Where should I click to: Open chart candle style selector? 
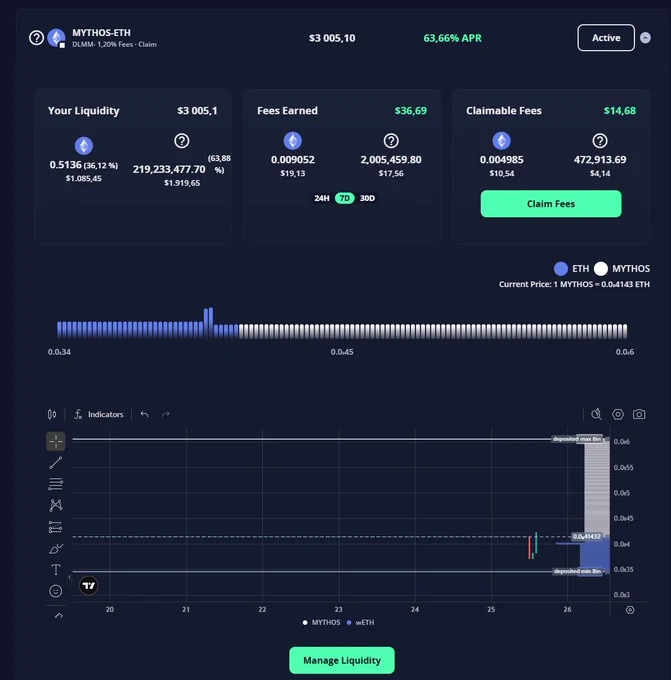pyautogui.click(x=52, y=415)
